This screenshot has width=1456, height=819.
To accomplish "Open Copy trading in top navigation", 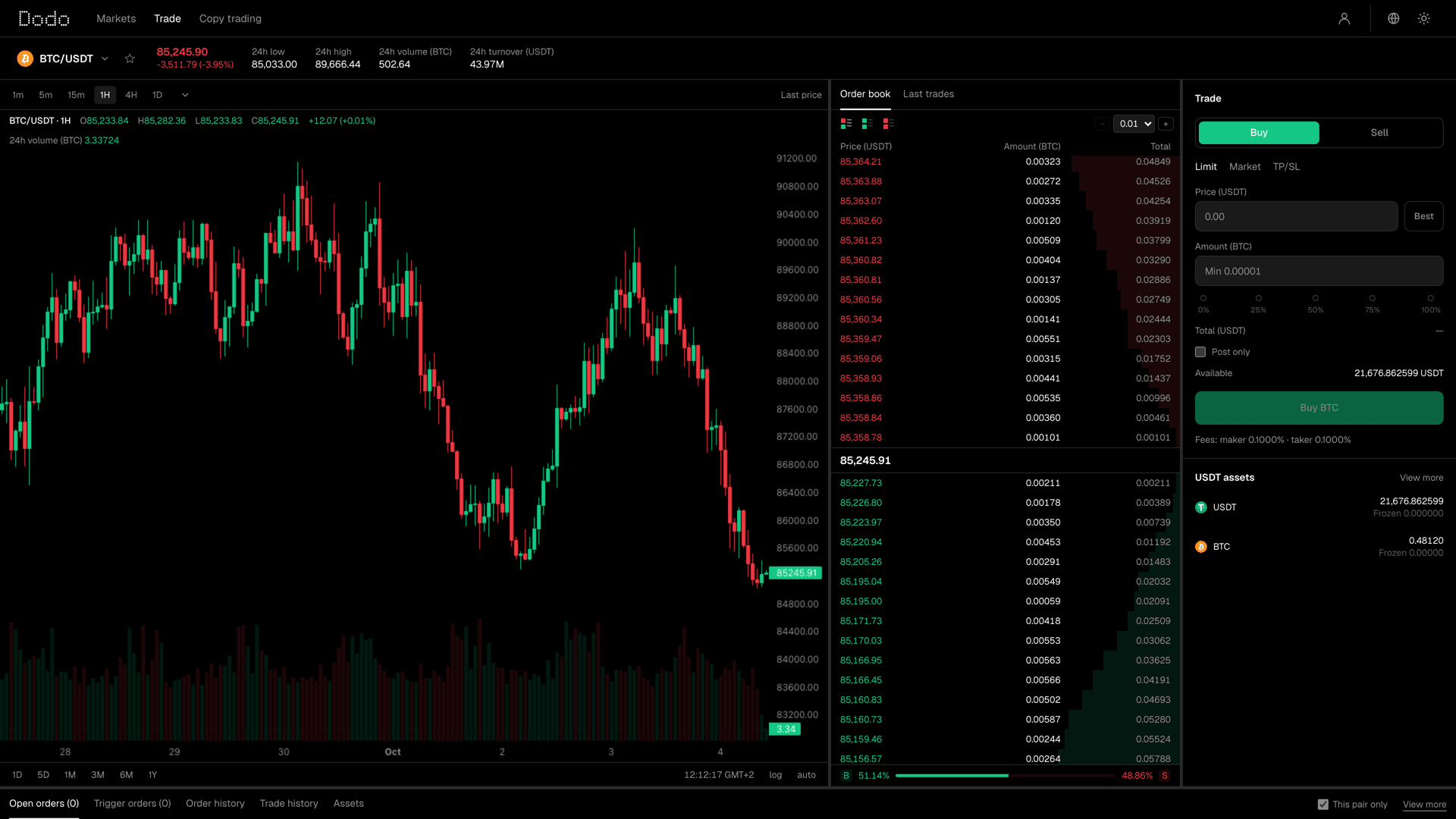I will [230, 18].
